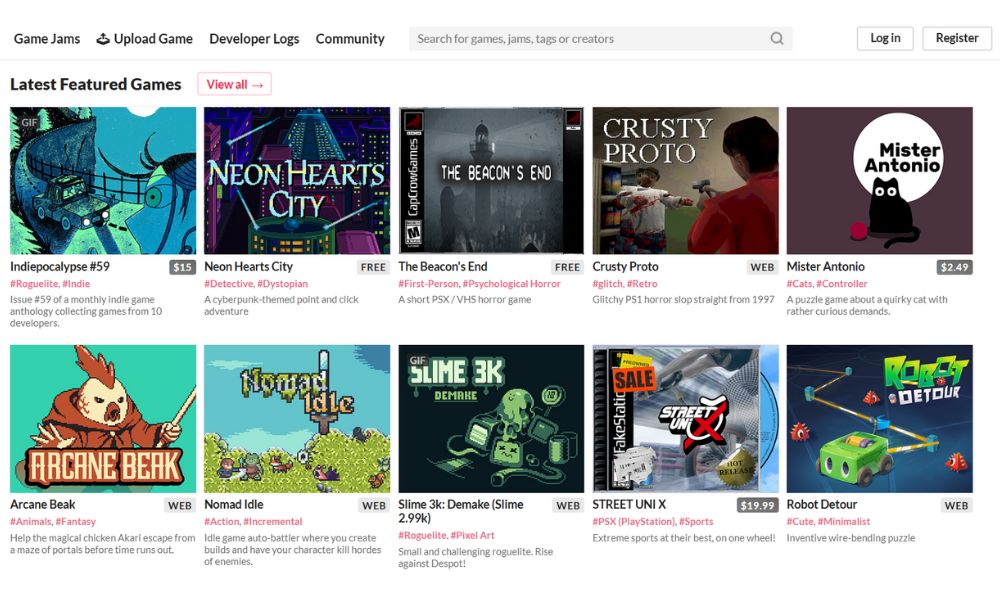1000x600 pixels.
Task: Open the Mister Antonio game thumbnail
Action: point(879,181)
